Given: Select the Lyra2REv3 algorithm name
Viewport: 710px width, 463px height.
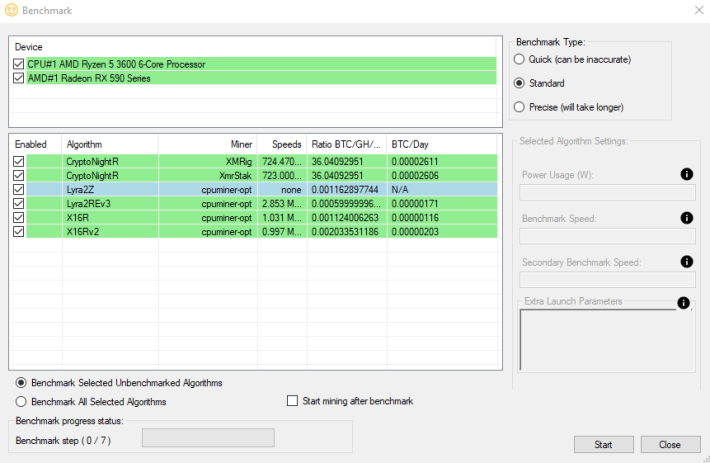Looking at the screenshot, I should tap(88, 204).
